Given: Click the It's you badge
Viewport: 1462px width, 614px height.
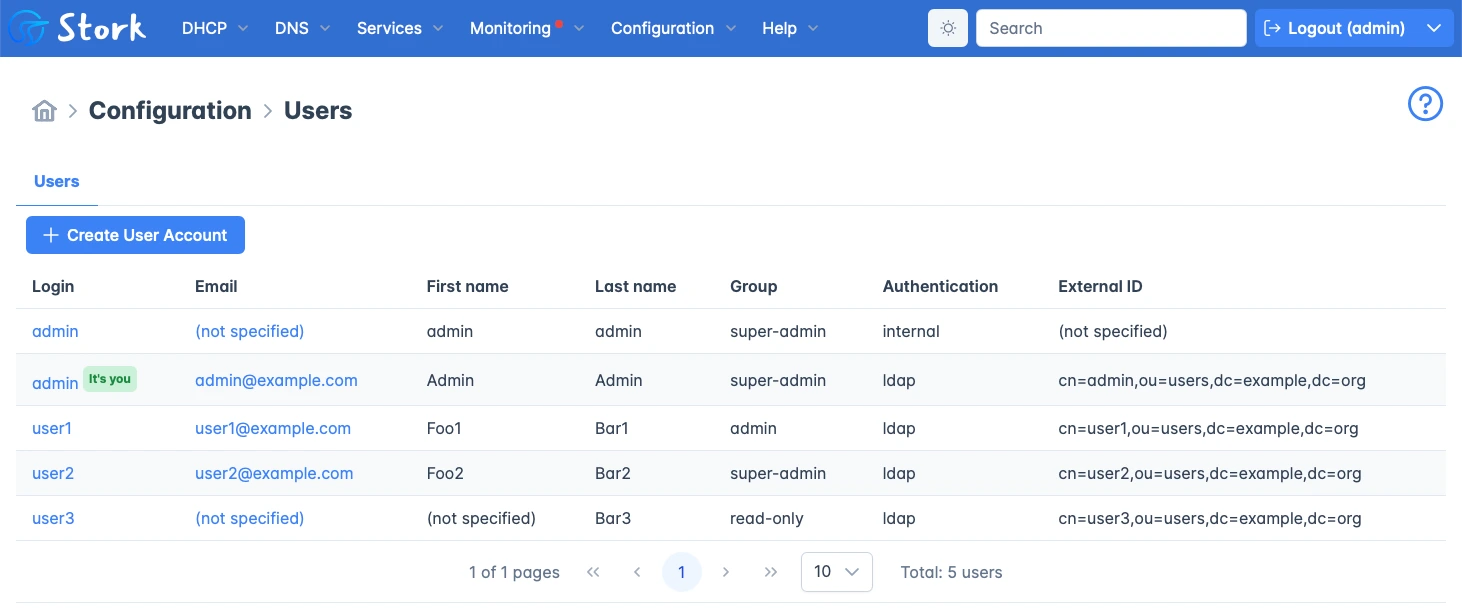Looking at the screenshot, I should pyautogui.click(x=110, y=379).
